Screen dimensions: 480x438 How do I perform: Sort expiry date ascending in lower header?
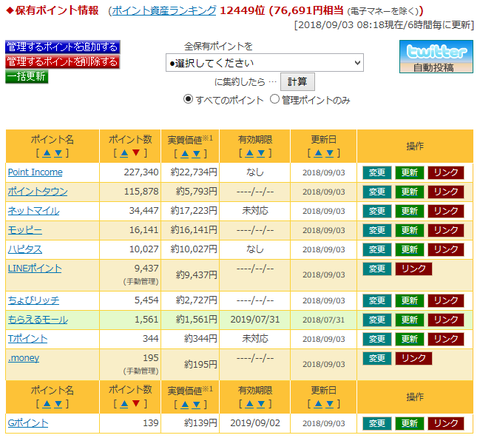coord(250,404)
